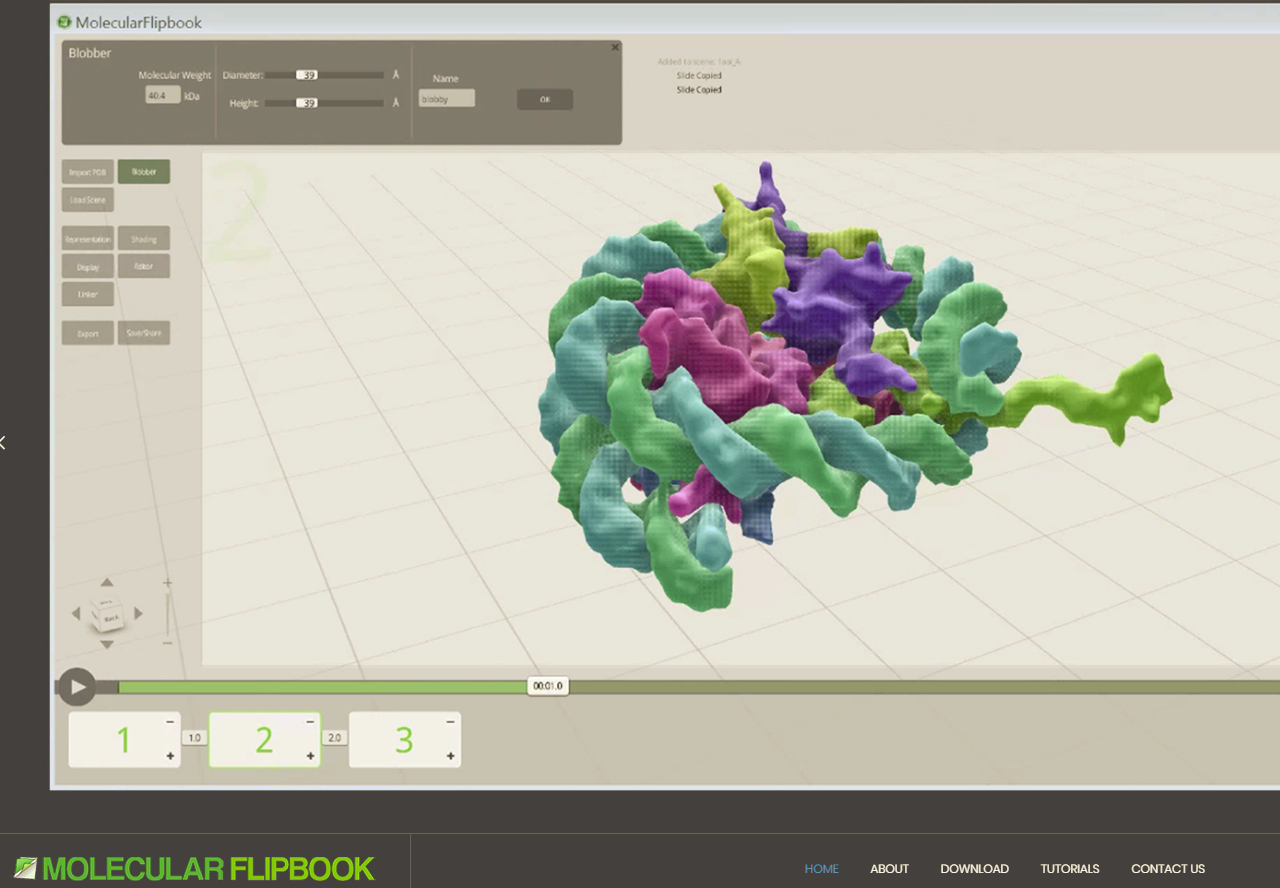
Task: Rotate view with the left arrow
Action: click(x=76, y=614)
